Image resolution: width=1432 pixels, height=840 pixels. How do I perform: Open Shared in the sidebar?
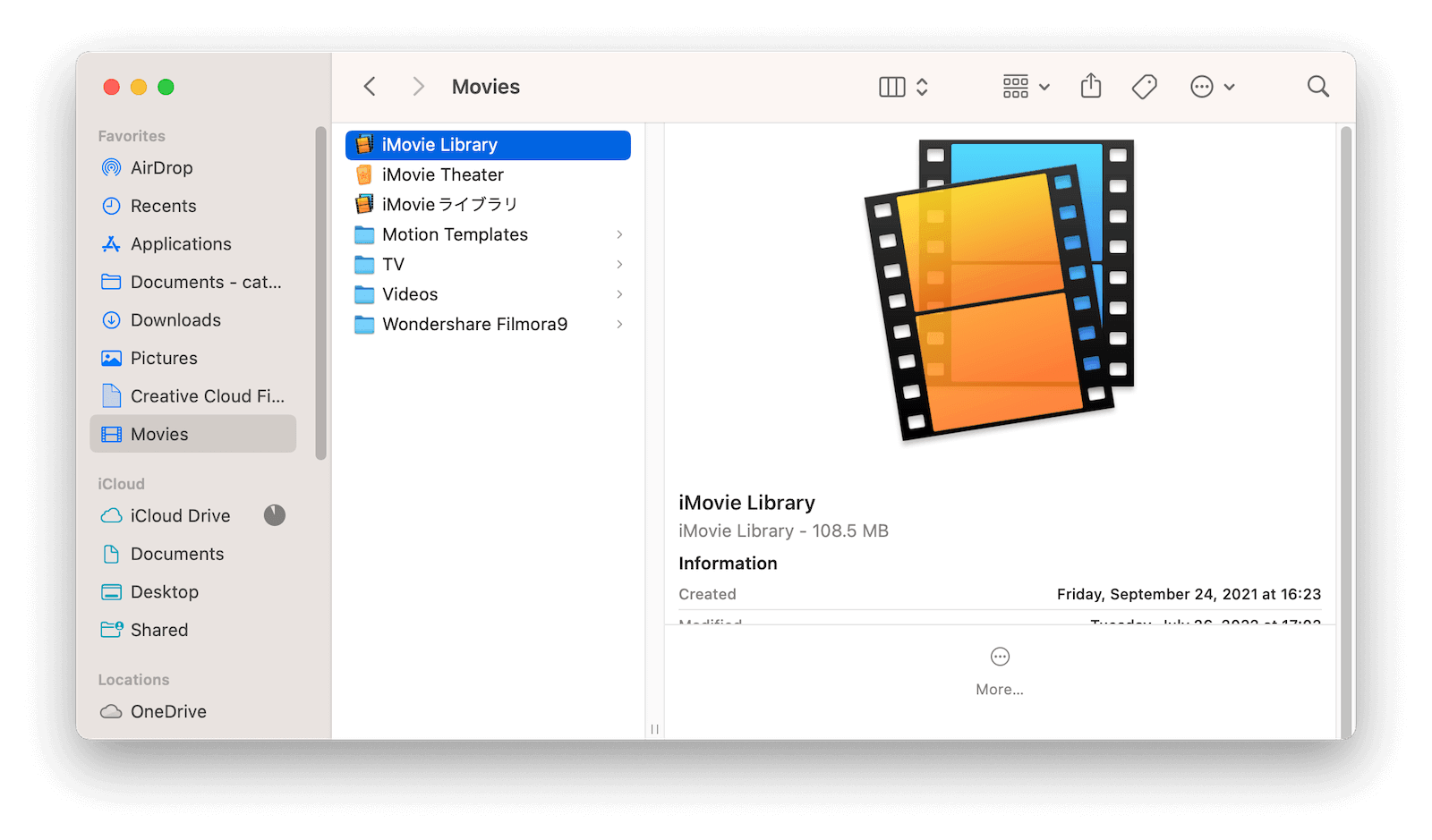pyautogui.click(x=192, y=630)
